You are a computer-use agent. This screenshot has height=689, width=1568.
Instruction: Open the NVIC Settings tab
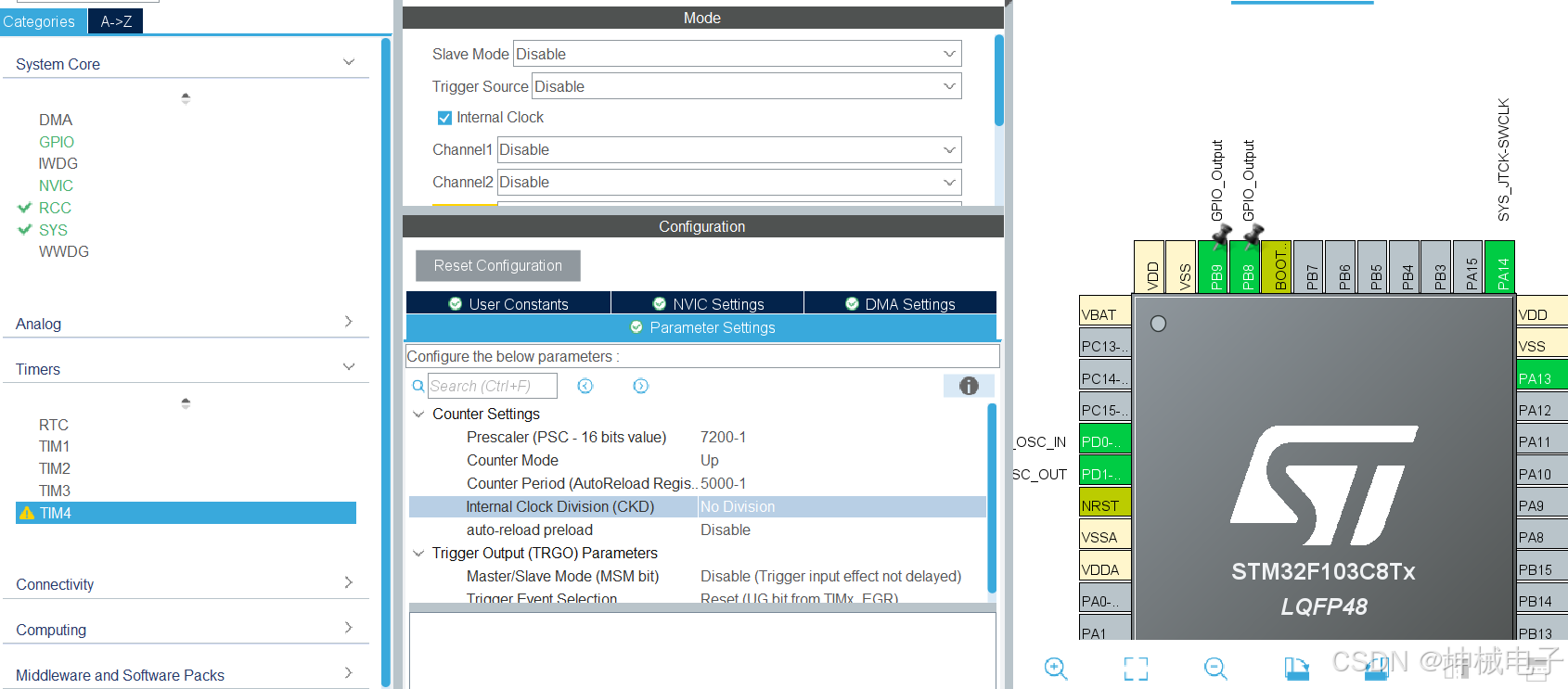[x=708, y=303]
